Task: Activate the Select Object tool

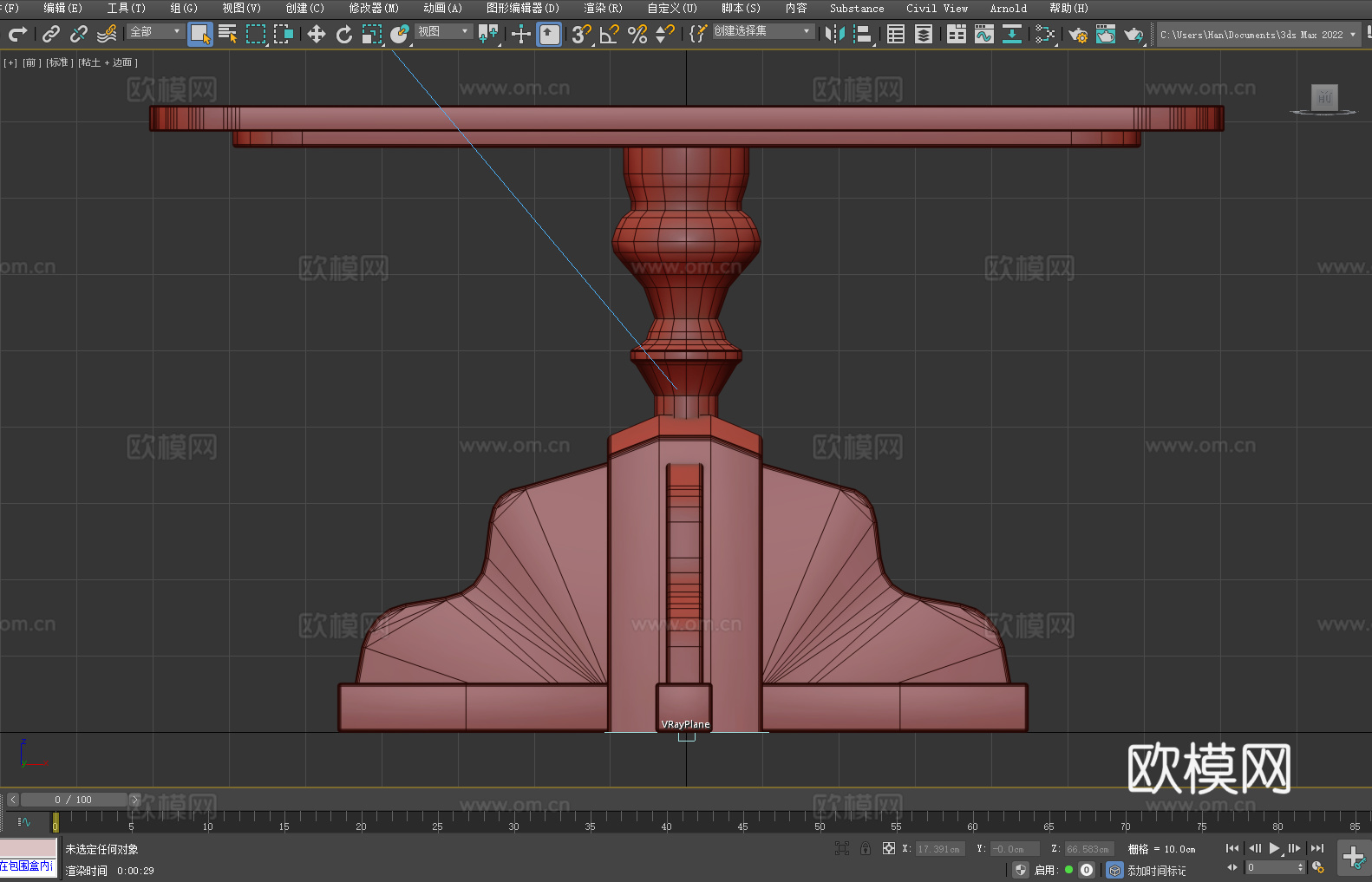Action: click(x=200, y=34)
